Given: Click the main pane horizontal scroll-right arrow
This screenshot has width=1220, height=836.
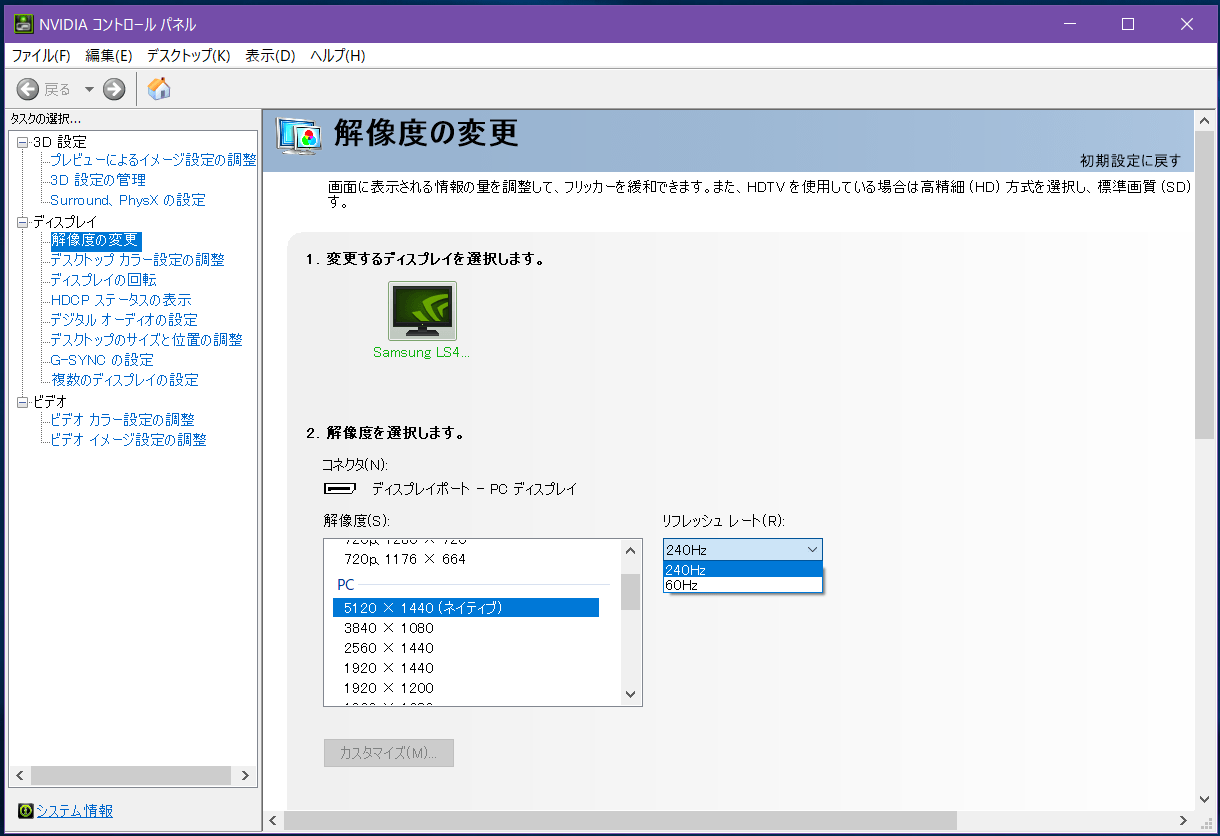Looking at the screenshot, I should click(x=1184, y=820).
